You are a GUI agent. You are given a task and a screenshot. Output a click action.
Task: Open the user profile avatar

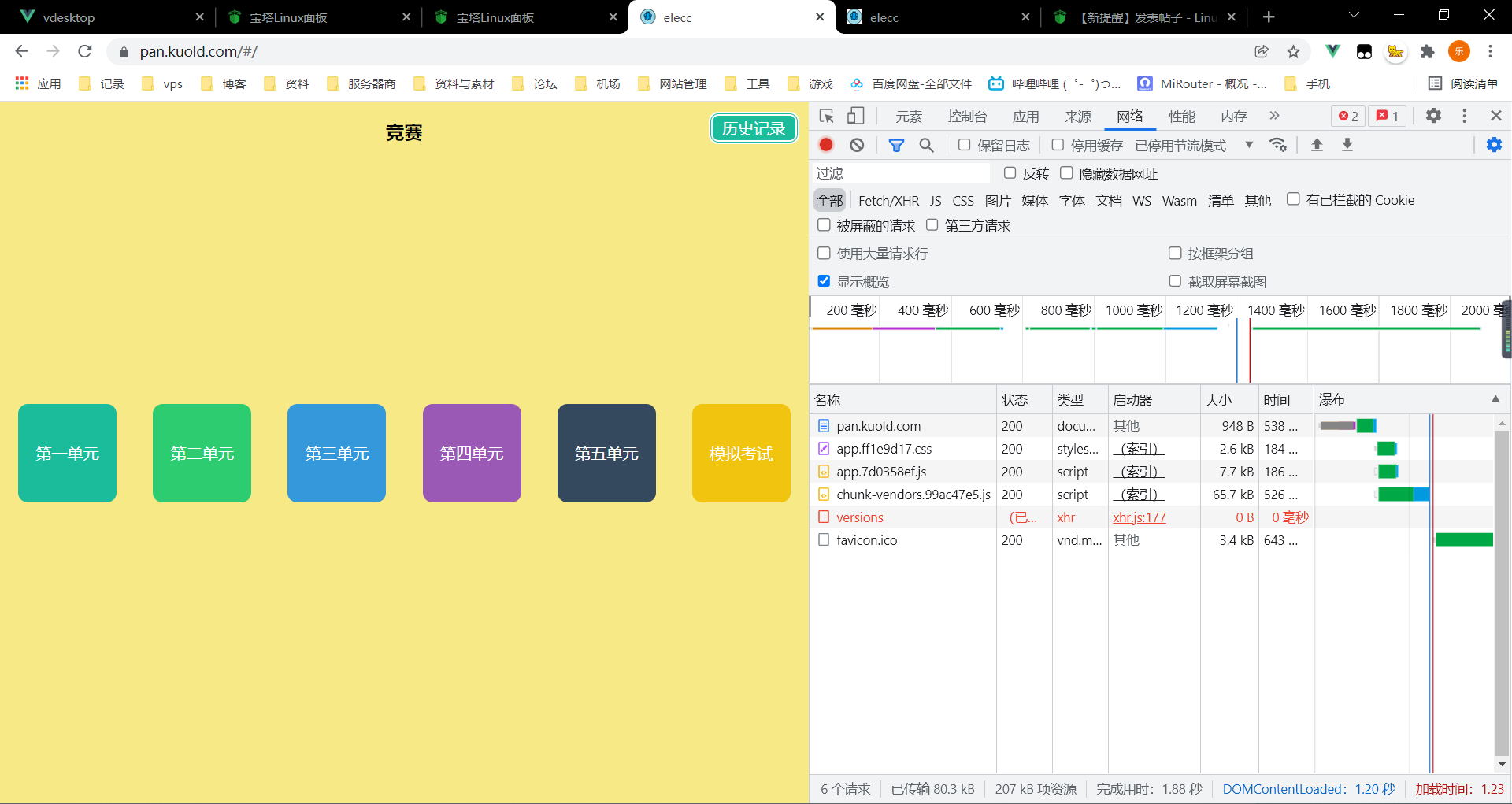(x=1458, y=51)
